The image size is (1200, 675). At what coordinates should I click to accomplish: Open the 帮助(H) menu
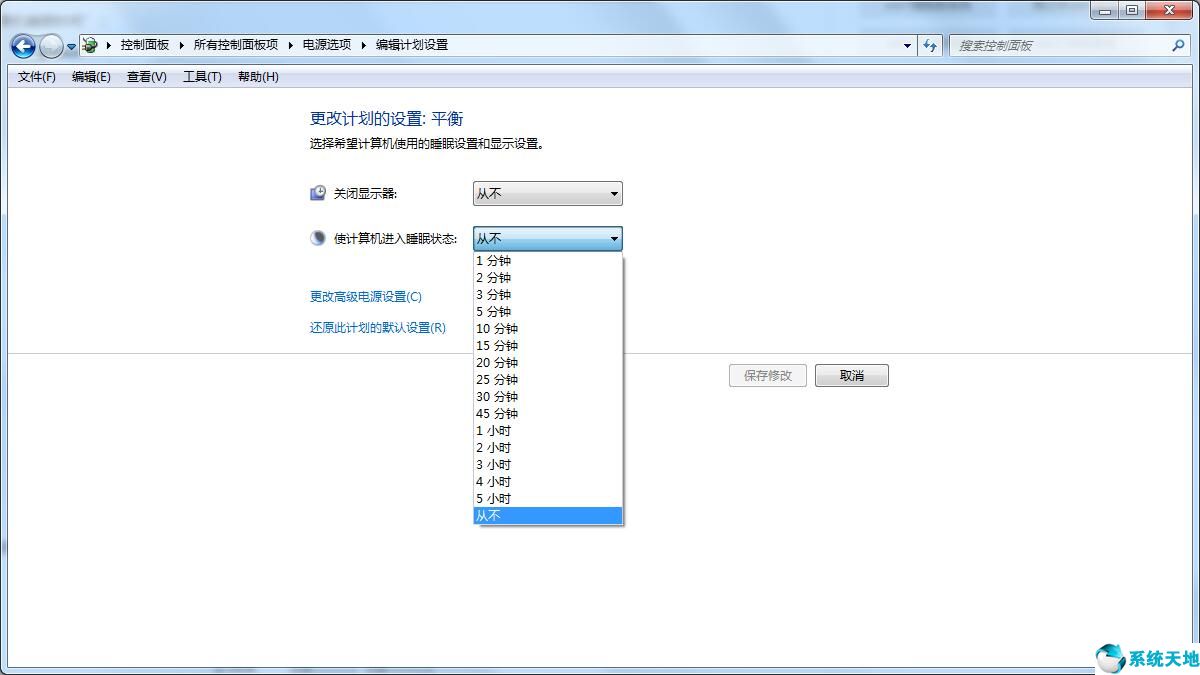click(x=258, y=77)
